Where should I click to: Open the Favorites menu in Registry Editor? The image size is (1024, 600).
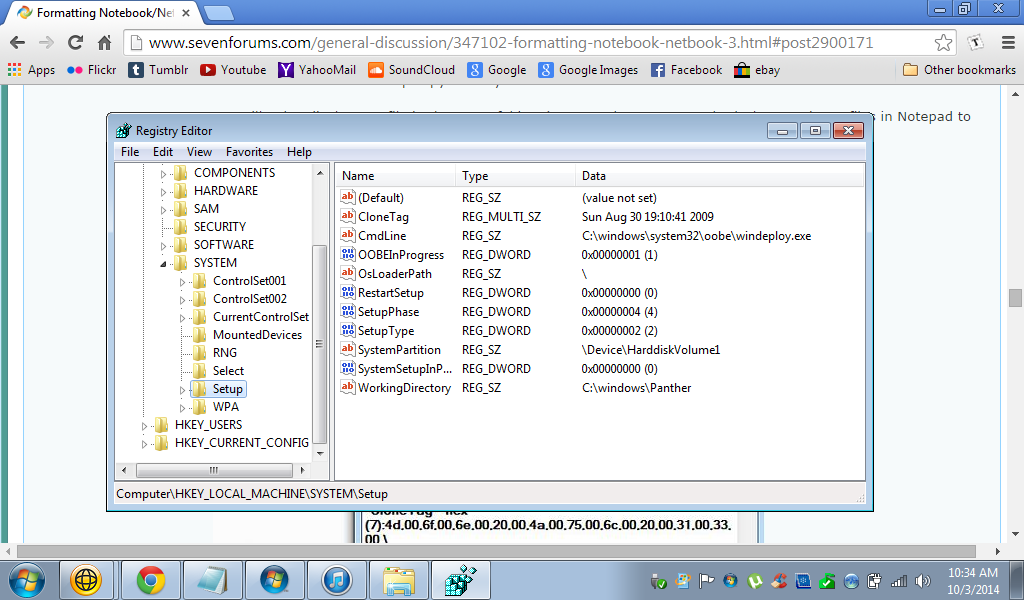tap(249, 151)
